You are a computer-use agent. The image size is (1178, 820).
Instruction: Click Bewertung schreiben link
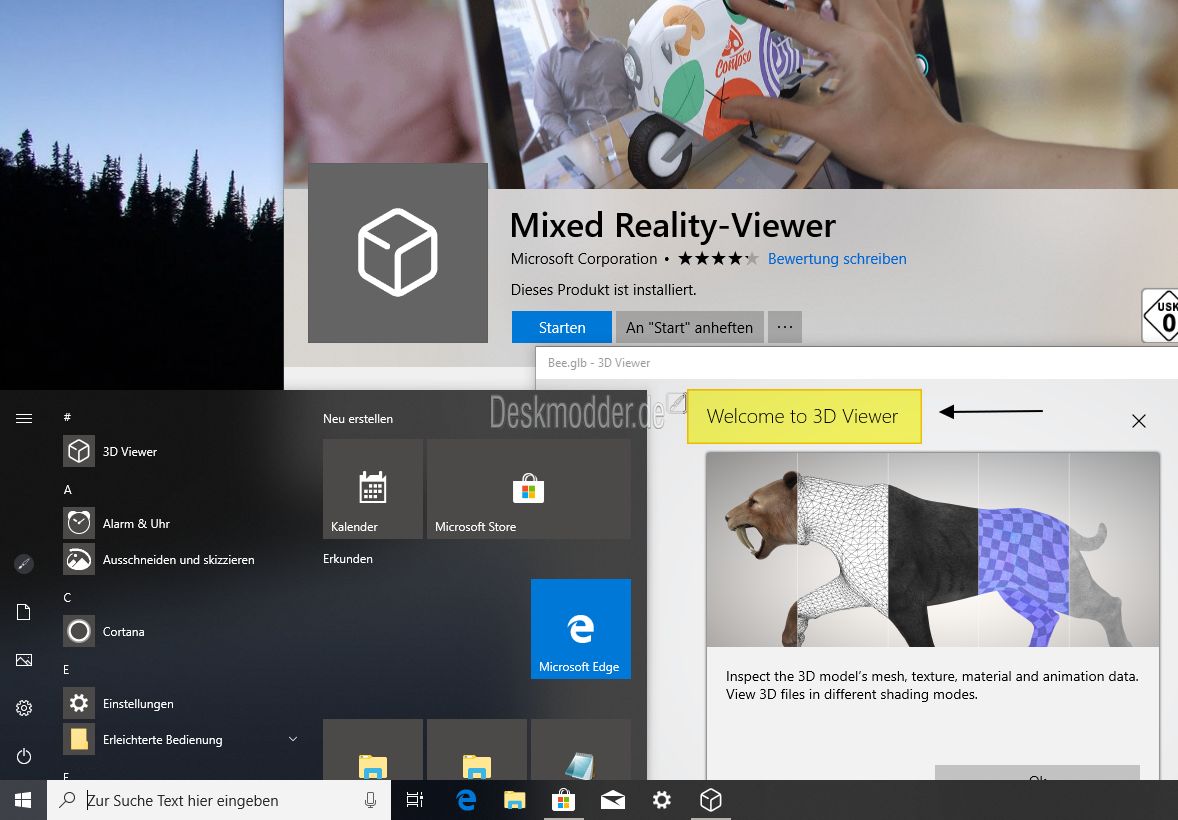coord(837,259)
